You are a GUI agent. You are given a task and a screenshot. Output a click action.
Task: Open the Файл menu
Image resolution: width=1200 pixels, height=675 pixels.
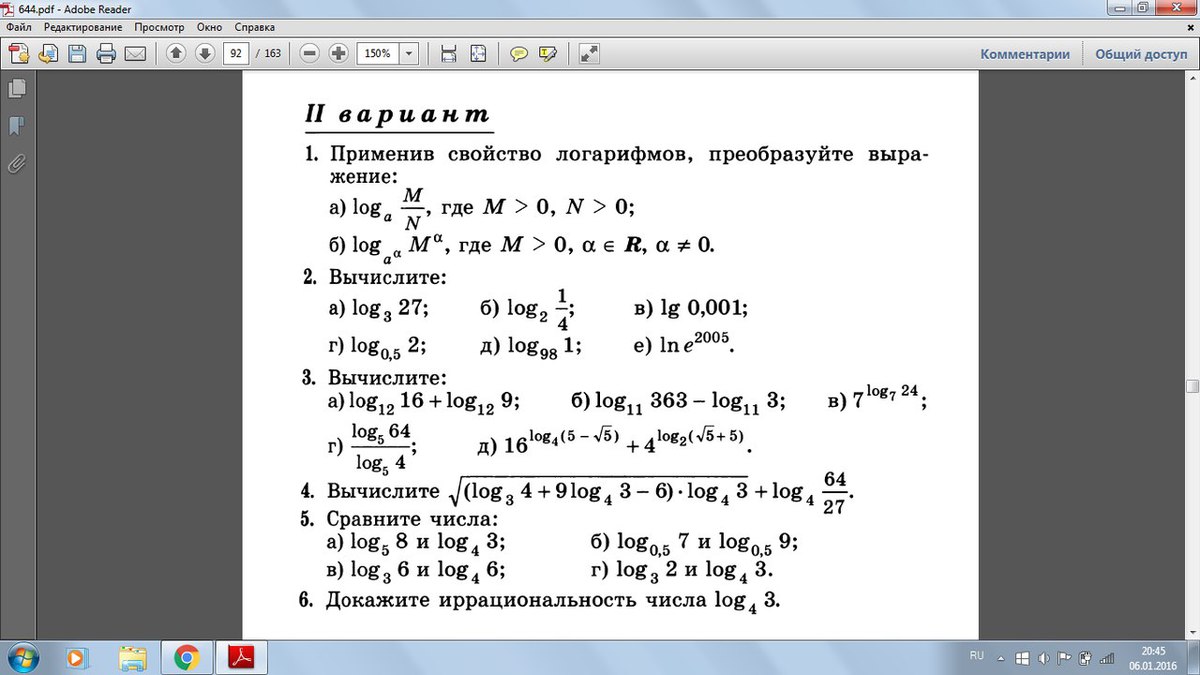tap(19, 27)
